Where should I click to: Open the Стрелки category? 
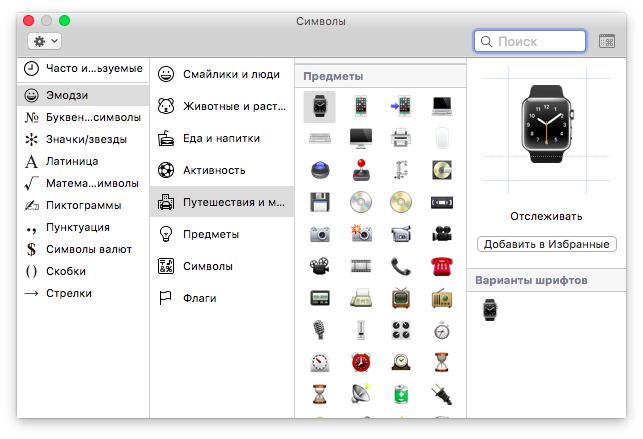pyautogui.click(x=83, y=293)
